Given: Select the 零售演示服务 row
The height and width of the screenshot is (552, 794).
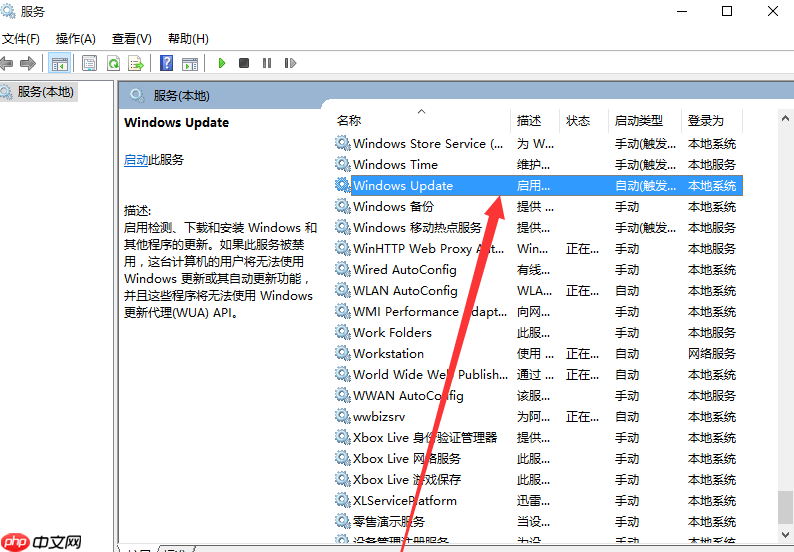Looking at the screenshot, I should click(538, 522).
